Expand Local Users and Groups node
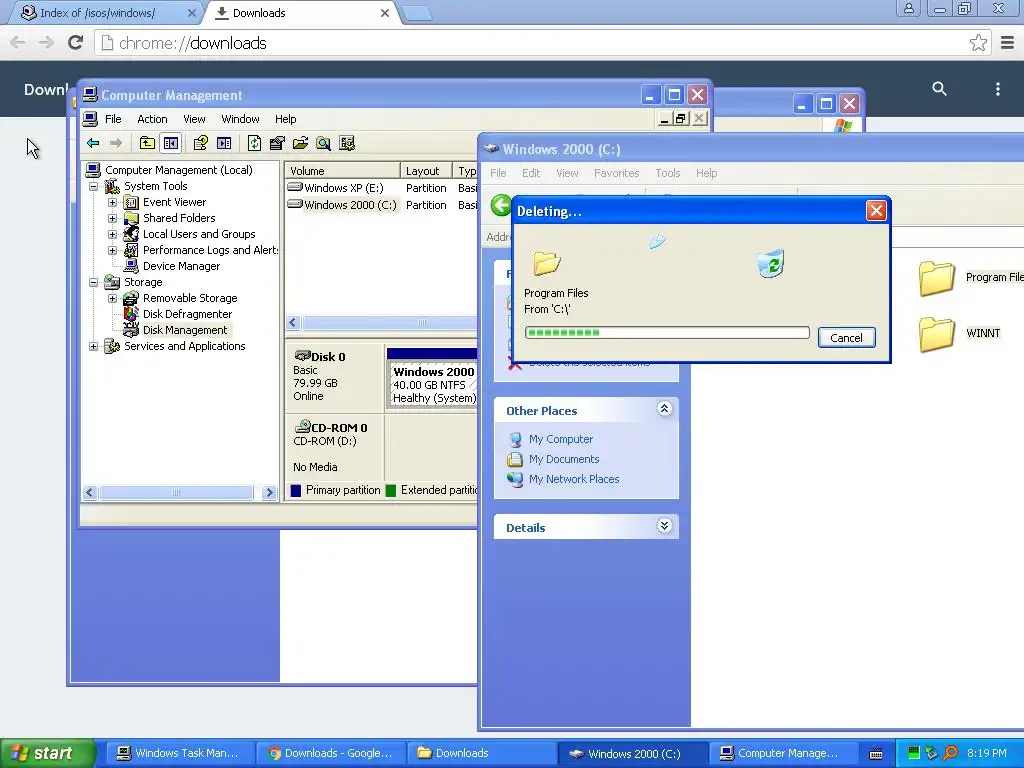 click(x=112, y=234)
